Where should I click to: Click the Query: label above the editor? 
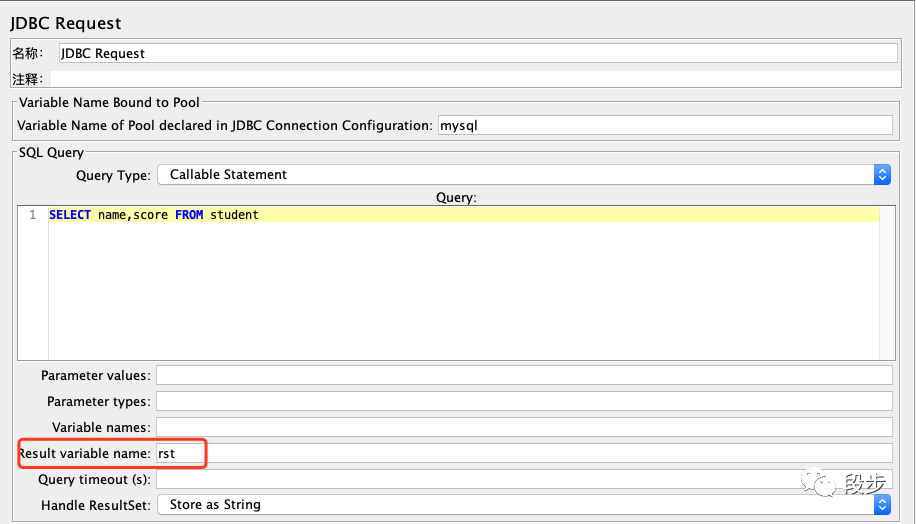point(456,197)
